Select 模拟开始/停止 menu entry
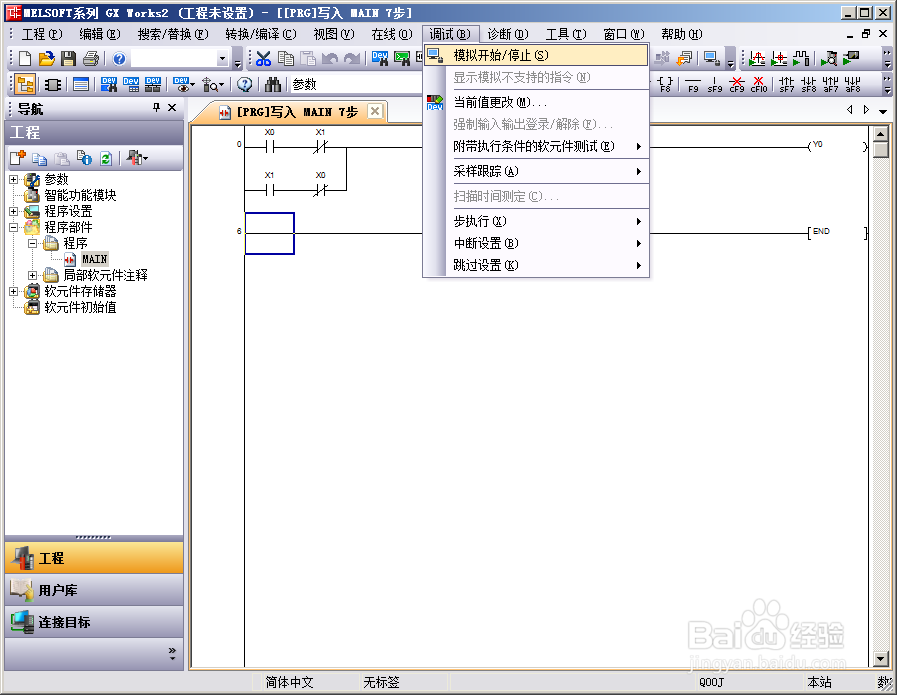The height and width of the screenshot is (695, 897). pos(536,55)
